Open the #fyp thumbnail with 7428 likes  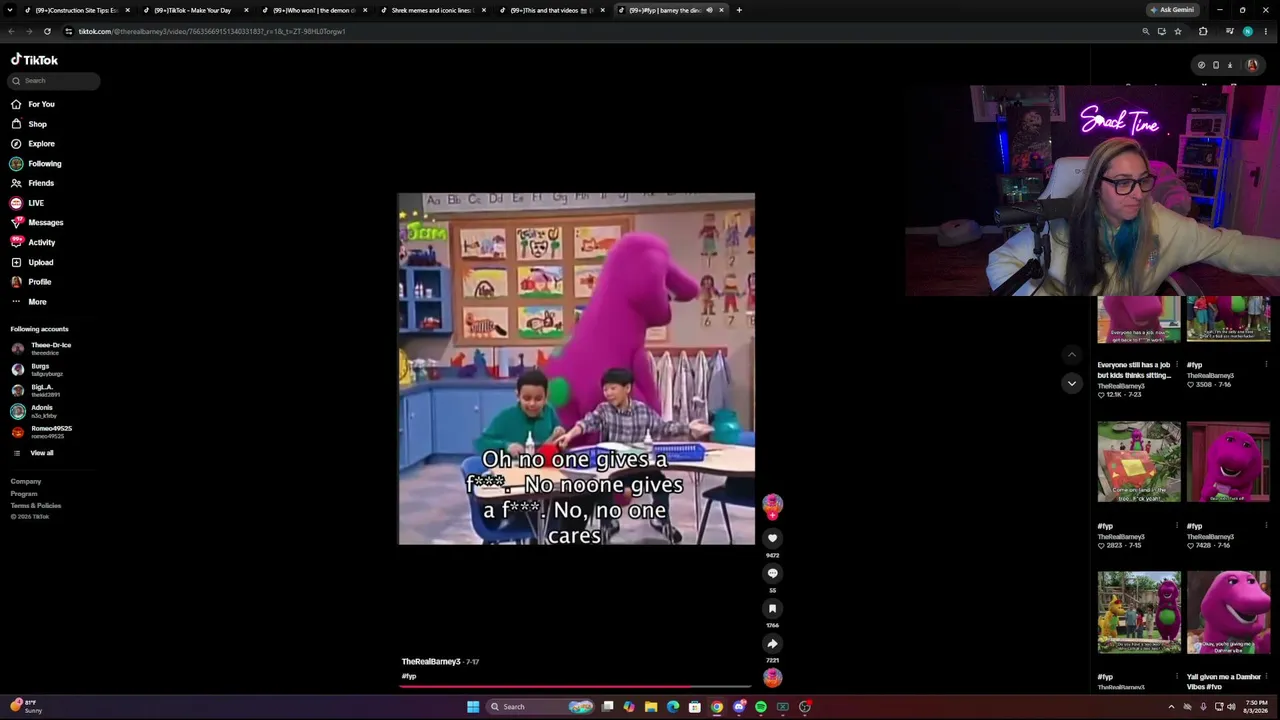point(1228,462)
